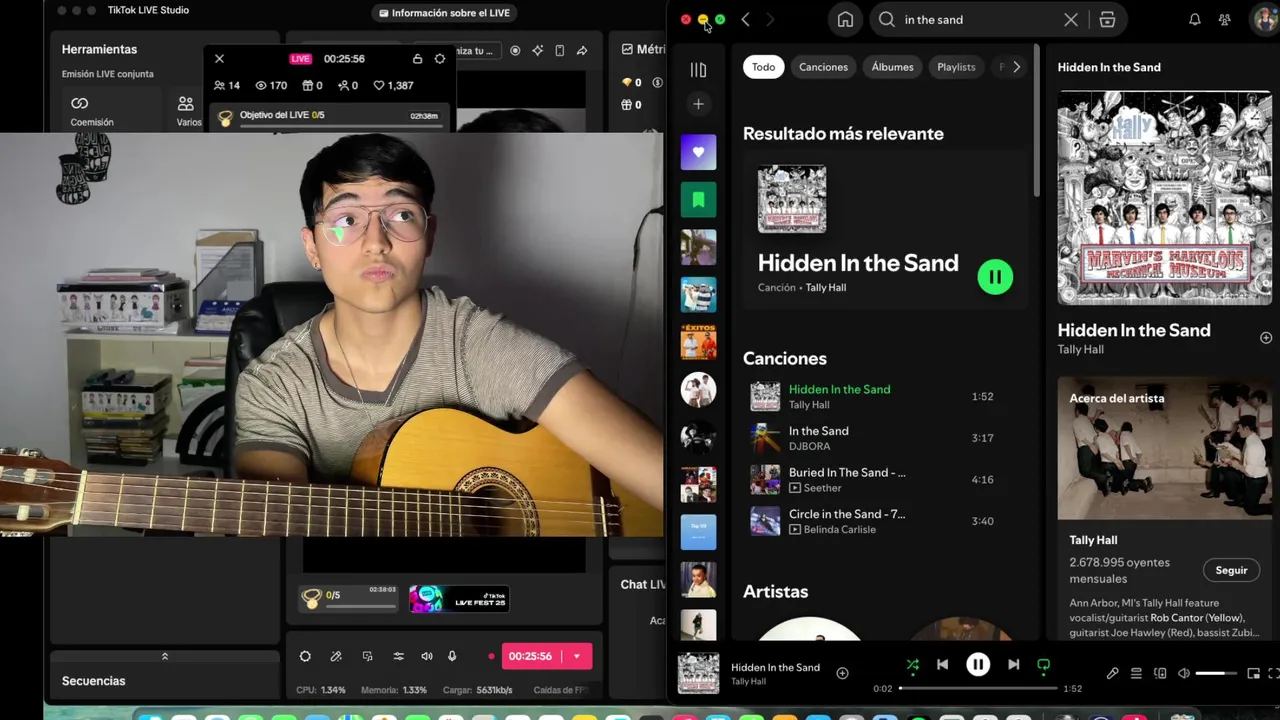The width and height of the screenshot is (1280, 720).
Task: Collapse Your Library icon in Spotify sidebar
Action: click(x=698, y=69)
